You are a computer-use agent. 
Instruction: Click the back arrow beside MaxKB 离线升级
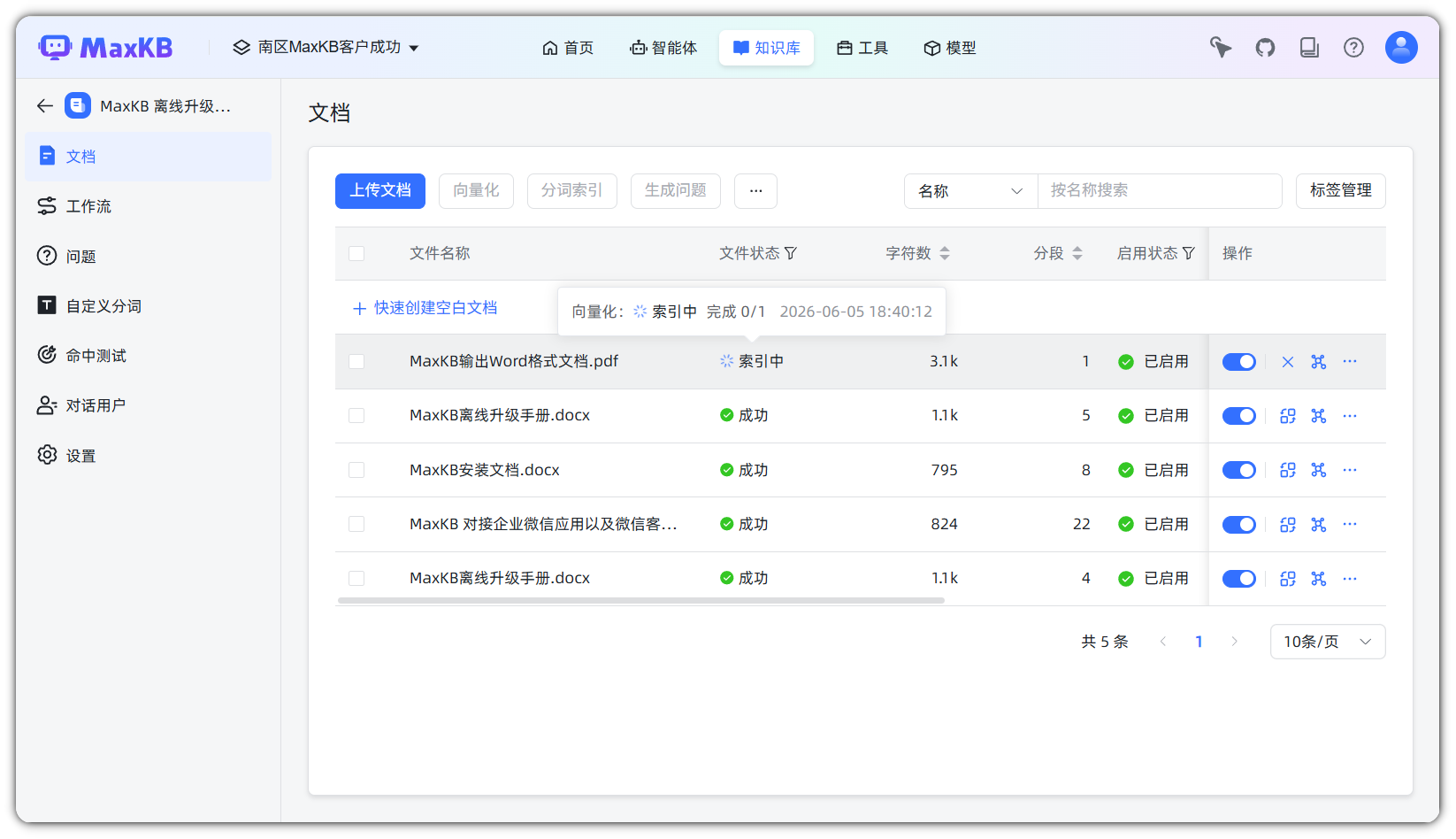(45, 106)
